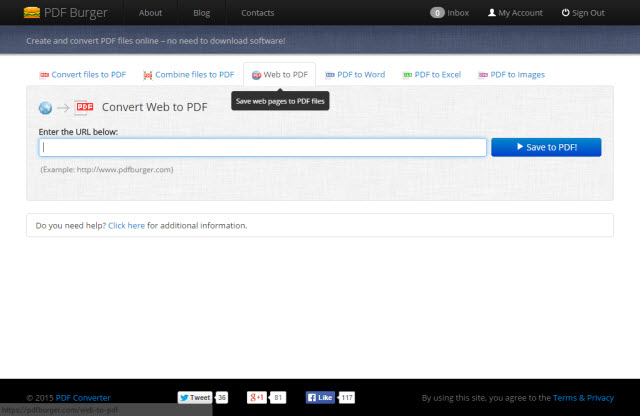The height and width of the screenshot is (416, 640).
Task: Click the PDF to Images tab icon
Action: (483, 75)
